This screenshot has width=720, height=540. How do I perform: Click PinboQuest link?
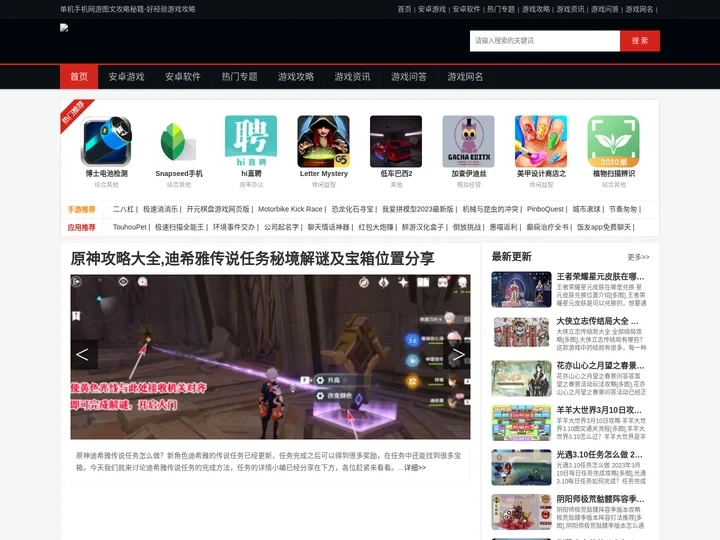tap(545, 209)
